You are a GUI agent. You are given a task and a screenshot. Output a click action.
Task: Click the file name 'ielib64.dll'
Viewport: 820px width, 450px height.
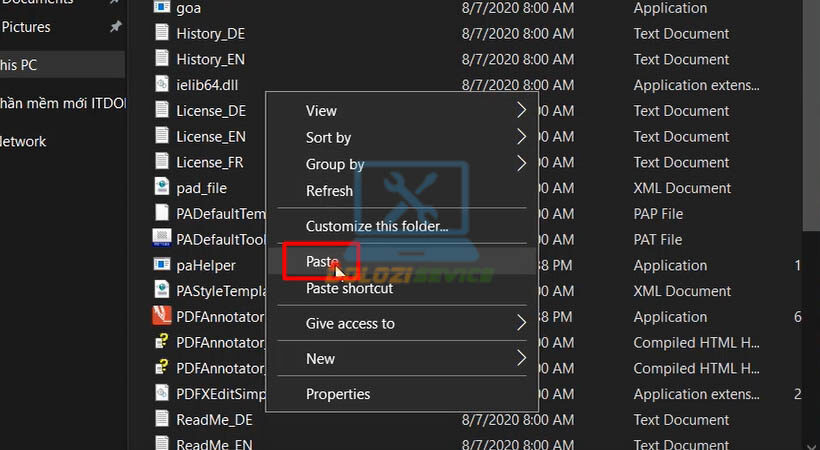(x=207, y=85)
